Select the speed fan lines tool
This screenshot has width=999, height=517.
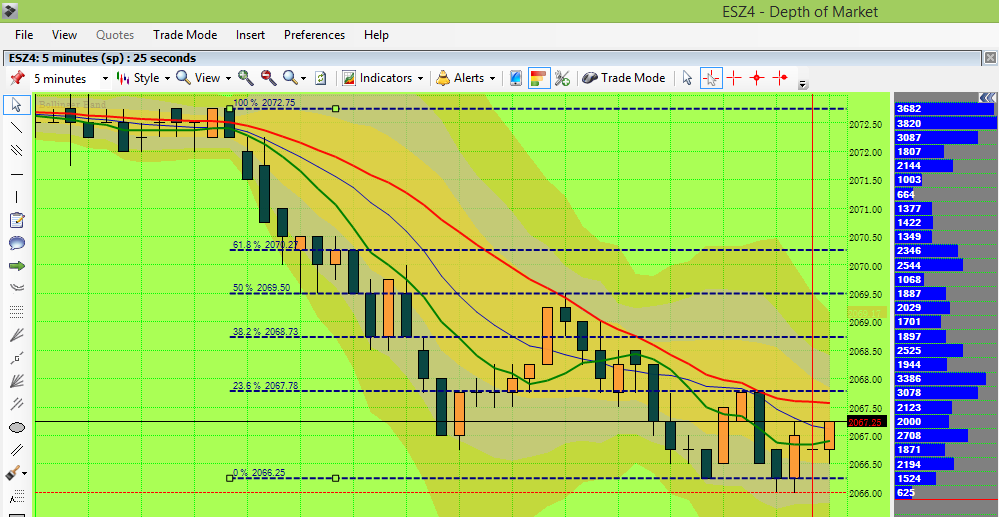[17, 381]
